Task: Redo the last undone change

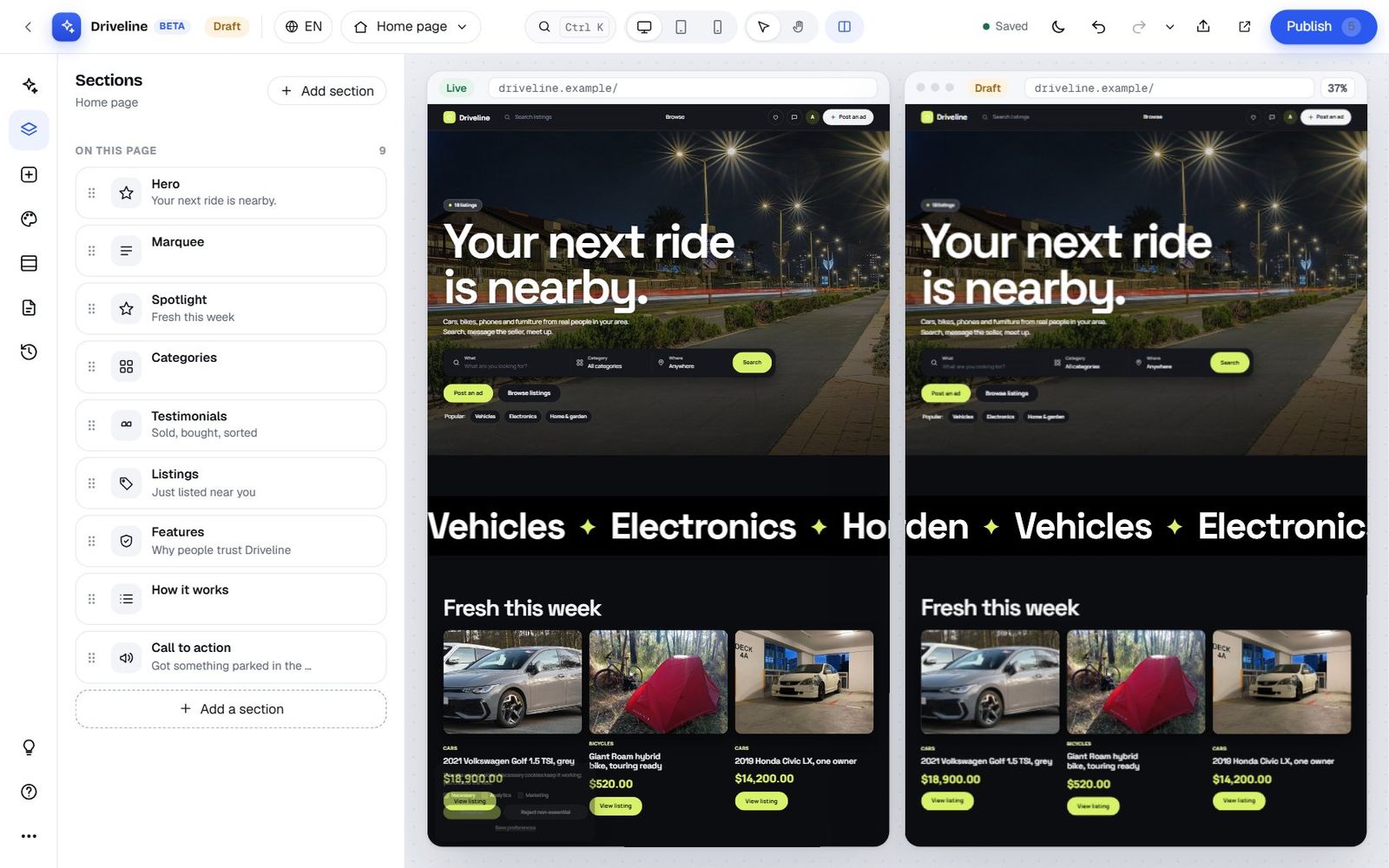Action: coord(1139,27)
